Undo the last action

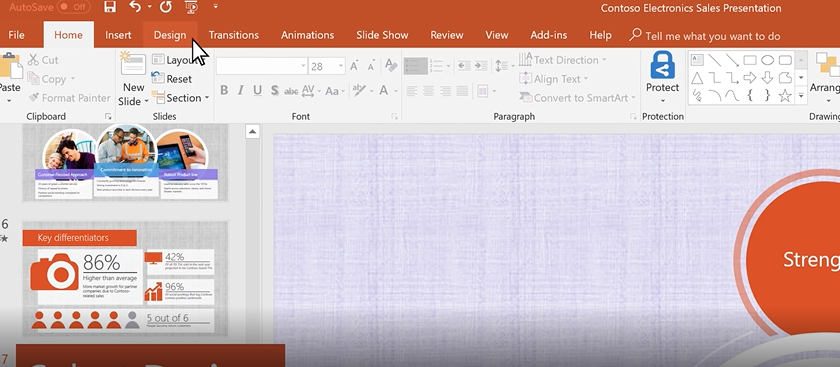click(136, 6)
